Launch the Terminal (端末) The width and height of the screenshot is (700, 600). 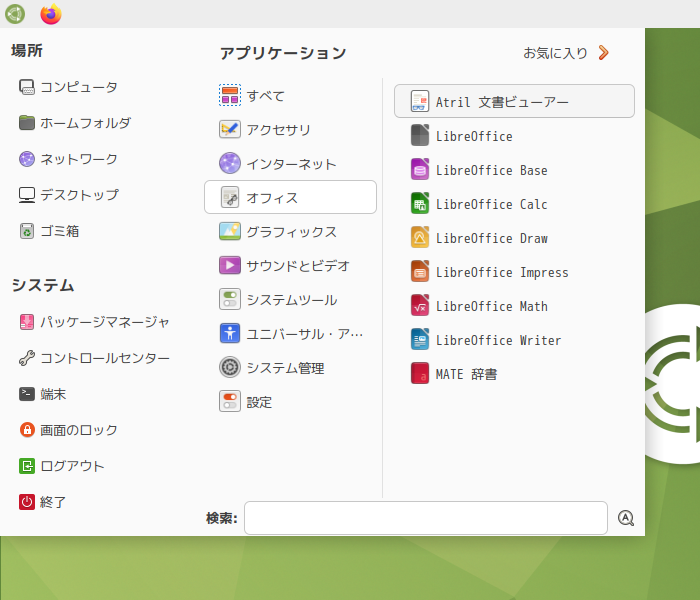click(43, 394)
